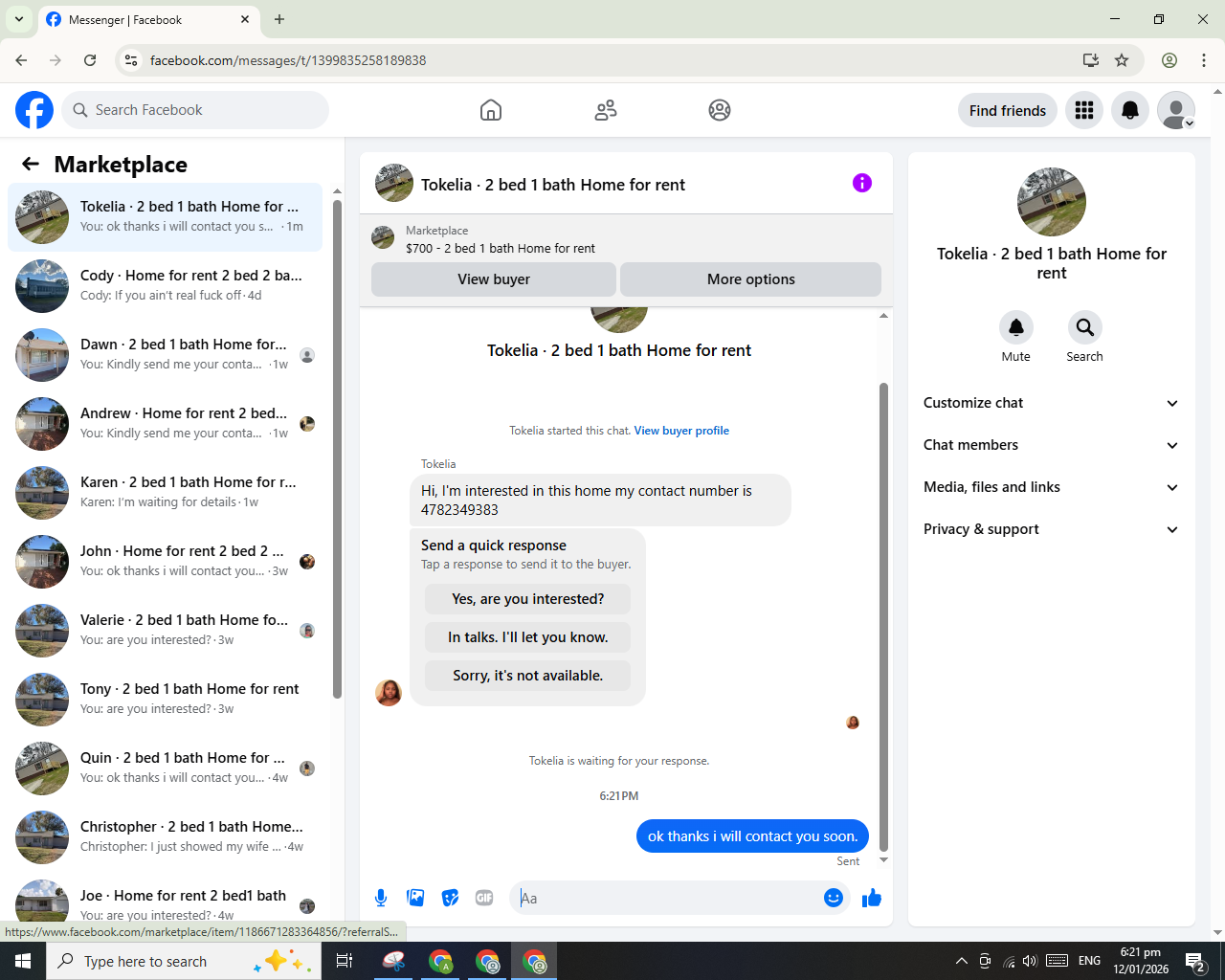Open the notifications bell in the header
Image resolution: width=1225 pixels, height=980 pixels.
coord(1130,111)
